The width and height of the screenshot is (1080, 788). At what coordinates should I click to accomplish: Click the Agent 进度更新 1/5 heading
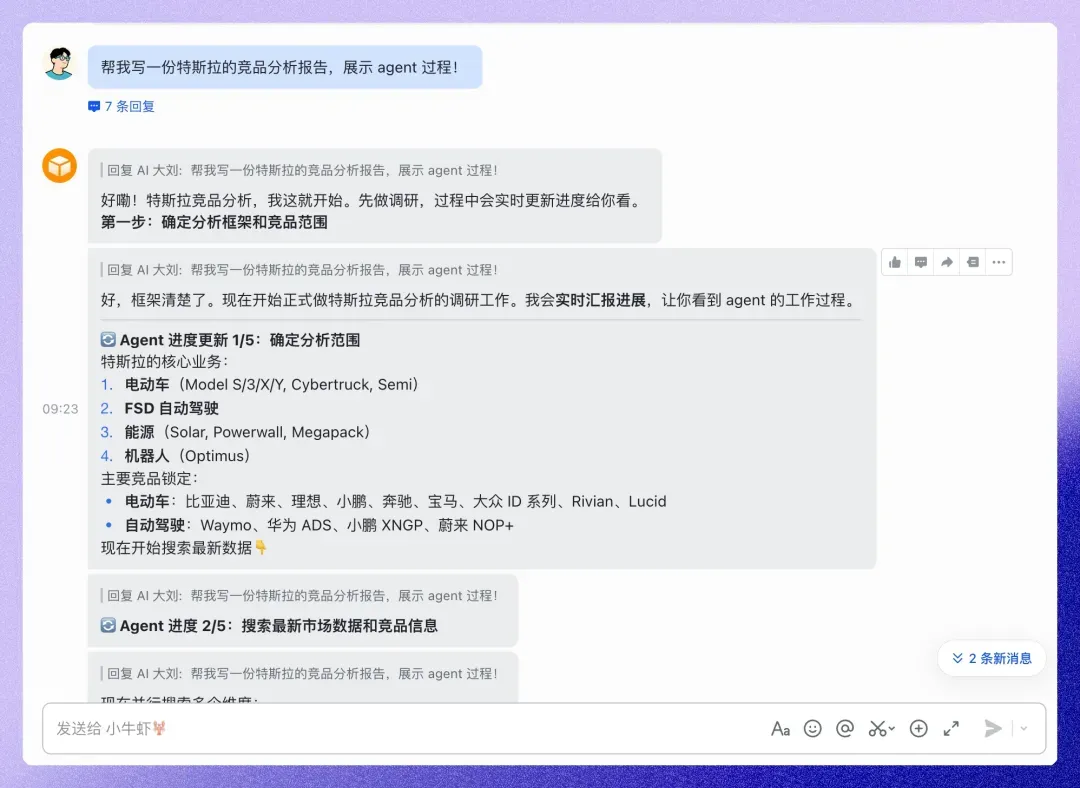pyautogui.click(x=240, y=340)
